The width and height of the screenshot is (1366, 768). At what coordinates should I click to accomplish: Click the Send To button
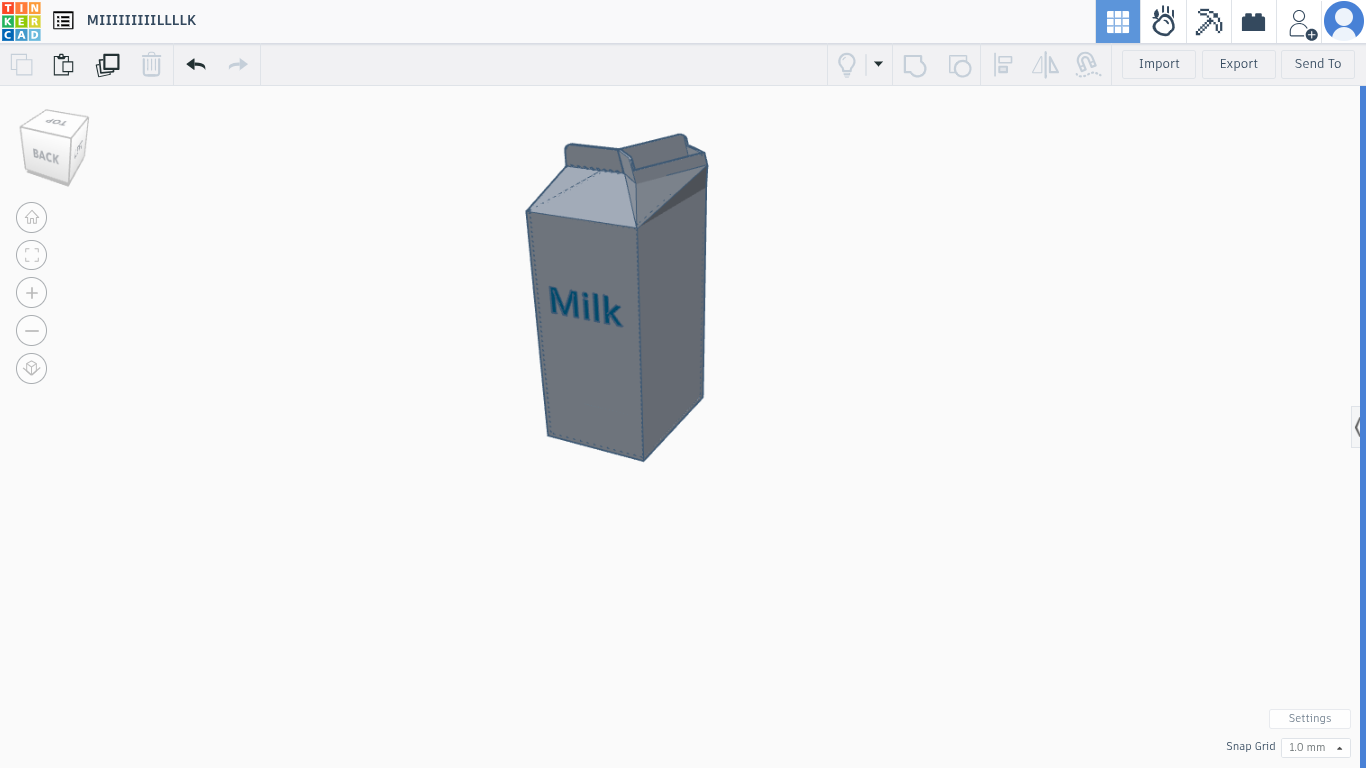[x=1318, y=64]
